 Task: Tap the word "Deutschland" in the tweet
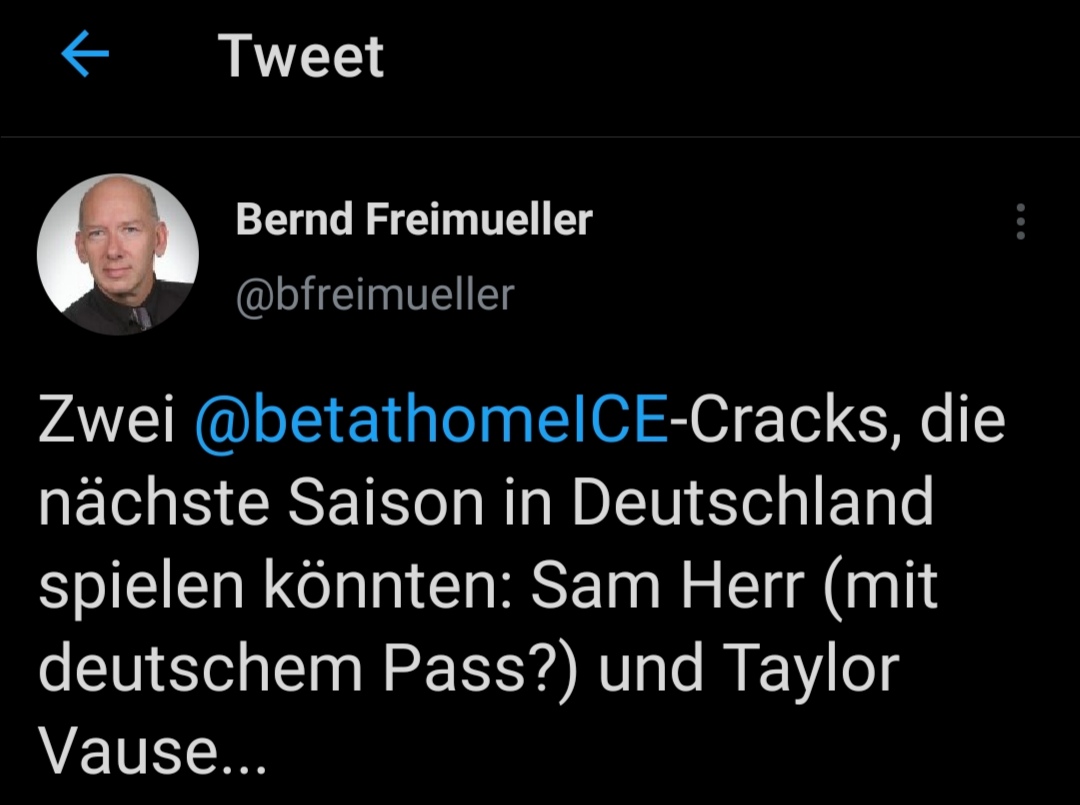[752, 504]
